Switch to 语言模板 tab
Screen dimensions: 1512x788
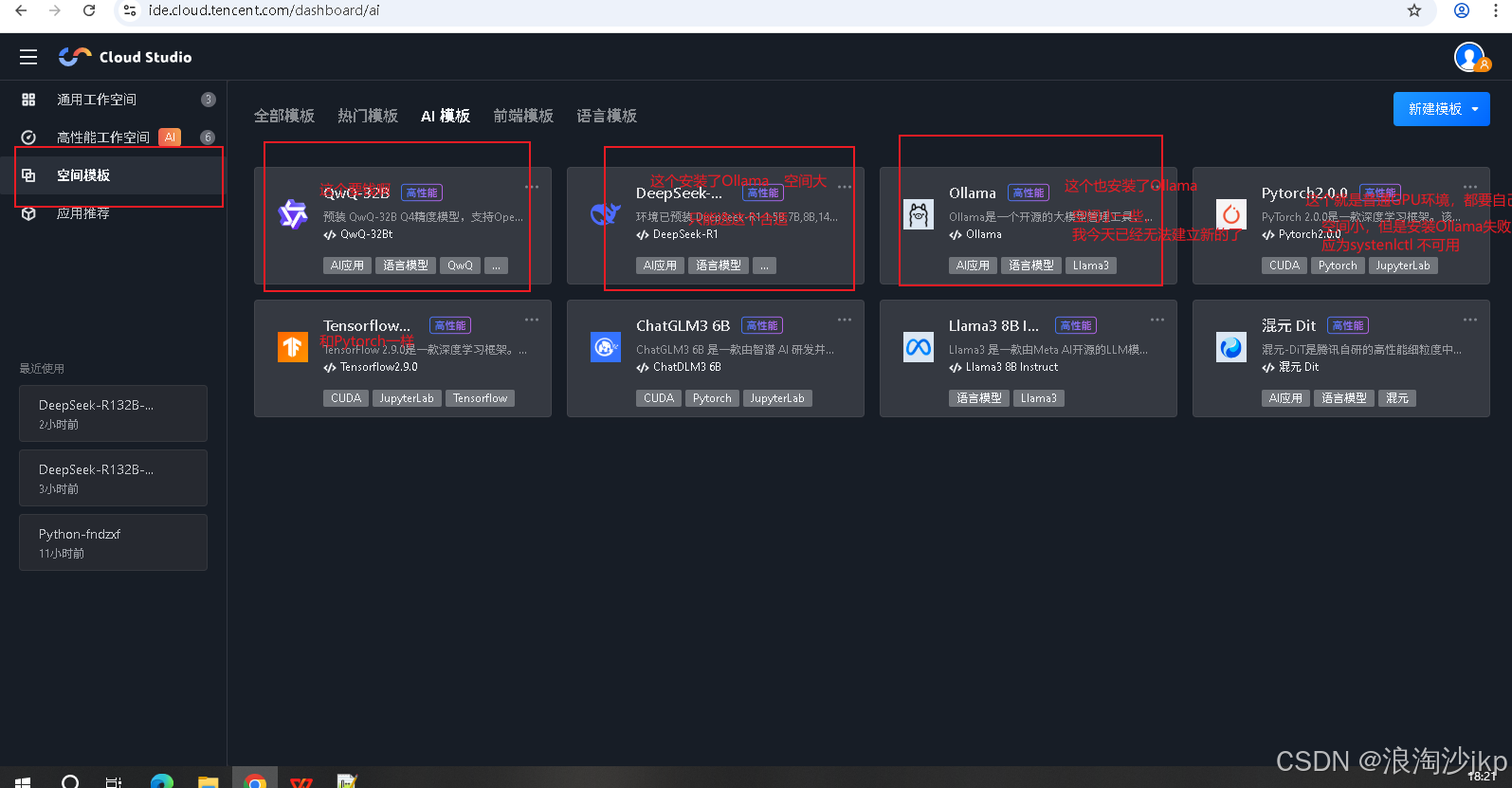tap(607, 116)
